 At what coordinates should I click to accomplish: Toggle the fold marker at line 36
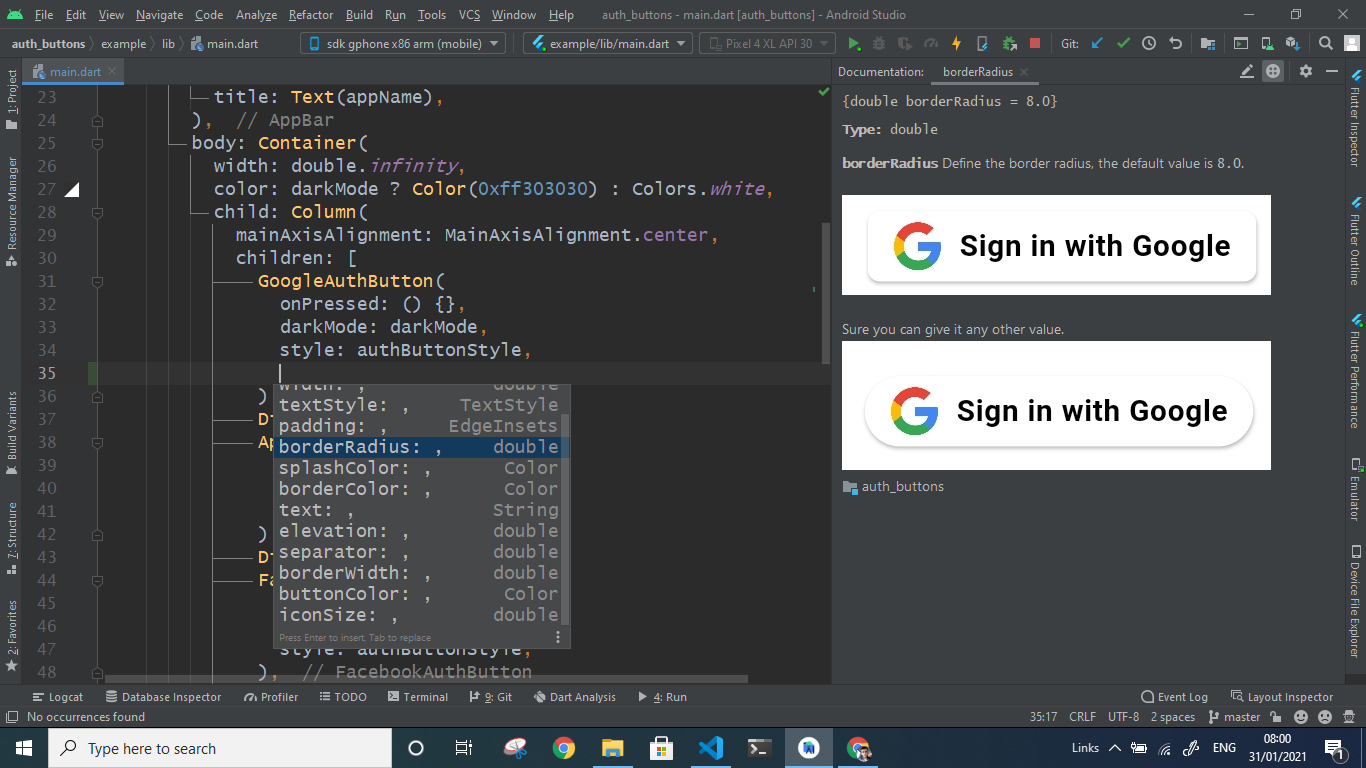click(97, 396)
